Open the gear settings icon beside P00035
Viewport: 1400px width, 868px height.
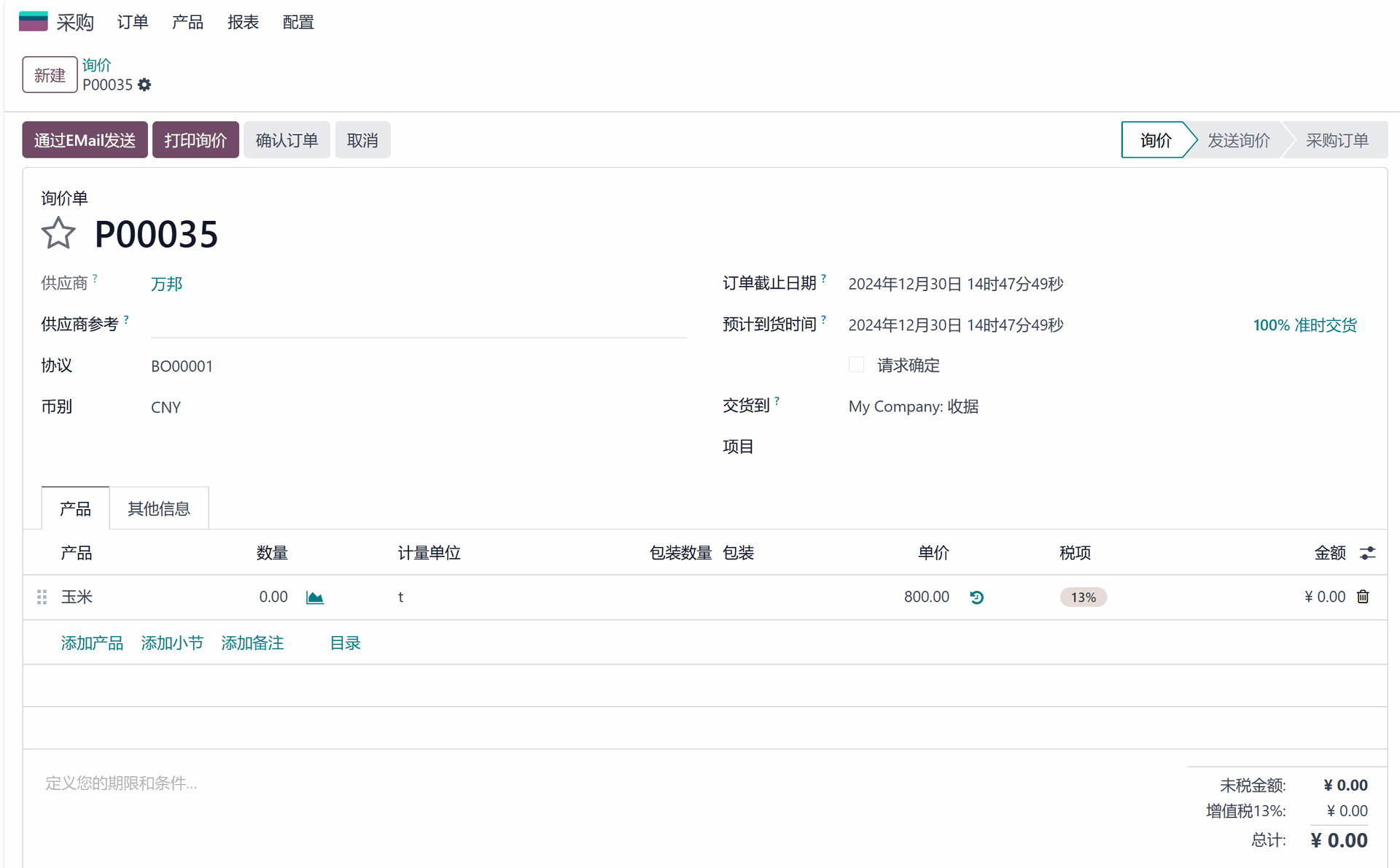(144, 85)
